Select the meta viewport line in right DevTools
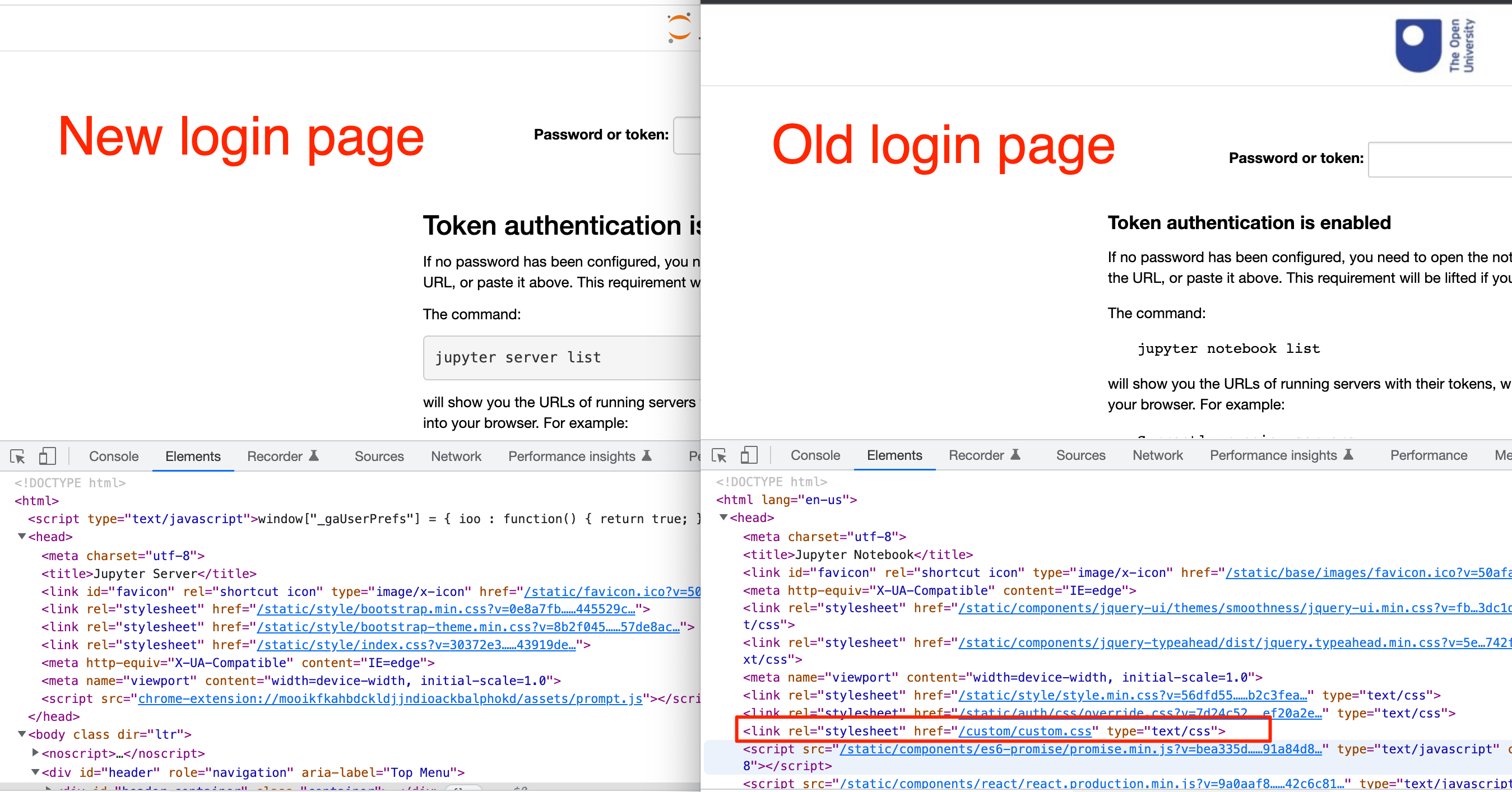Viewport: 1512px width, 792px height. [x=1003, y=678]
